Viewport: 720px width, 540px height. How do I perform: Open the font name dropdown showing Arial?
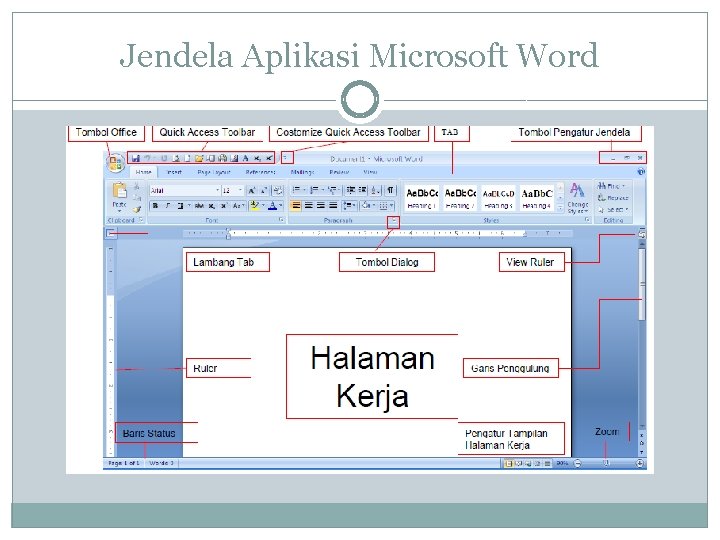(218, 190)
